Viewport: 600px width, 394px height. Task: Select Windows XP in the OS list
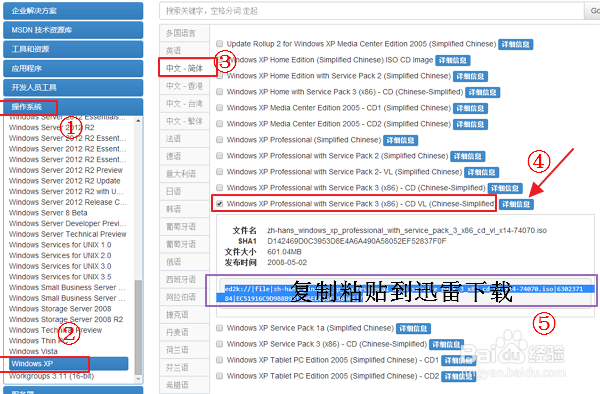coord(68,363)
